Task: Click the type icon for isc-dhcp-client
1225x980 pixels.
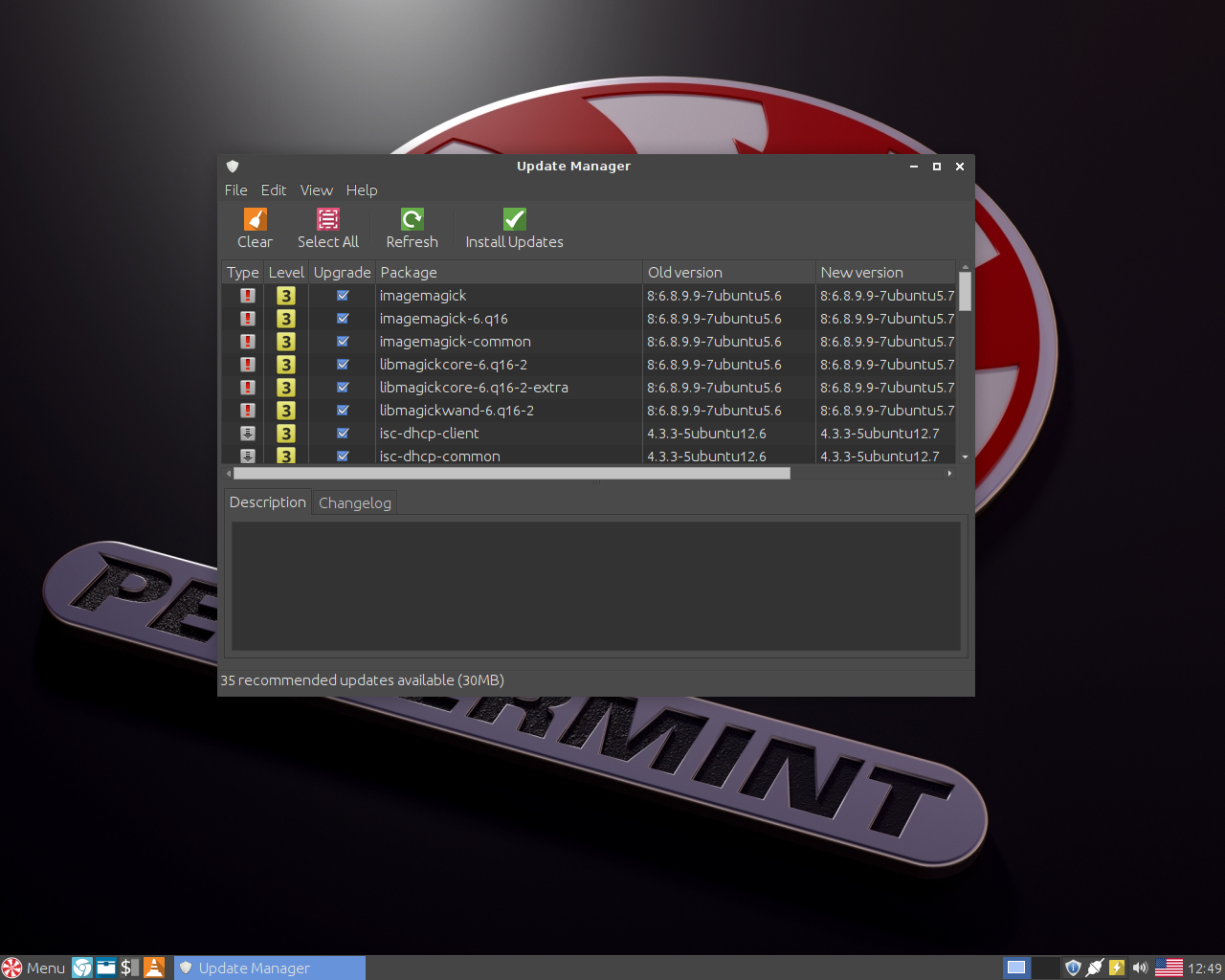Action: pyautogui.click(x=248, y=434)
